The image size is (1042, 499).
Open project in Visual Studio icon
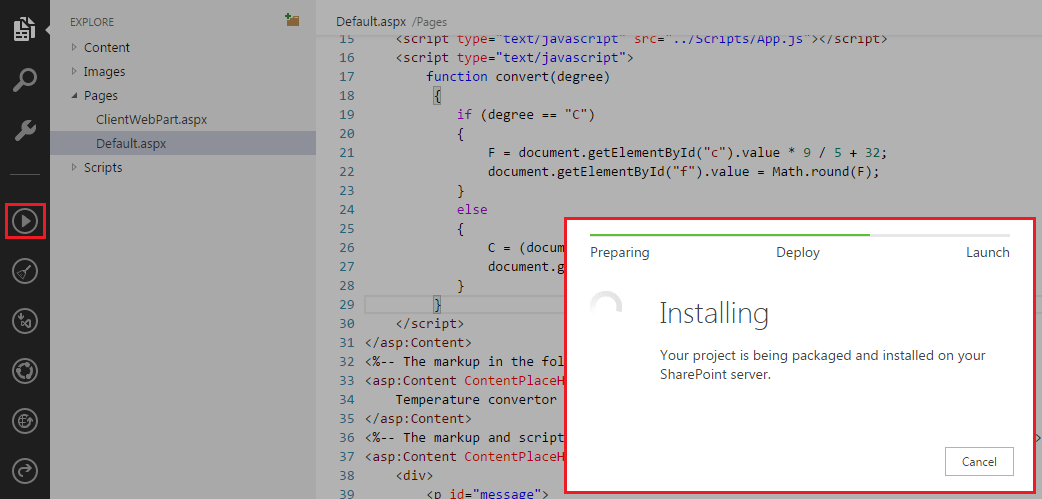click(x=25, y=321)
